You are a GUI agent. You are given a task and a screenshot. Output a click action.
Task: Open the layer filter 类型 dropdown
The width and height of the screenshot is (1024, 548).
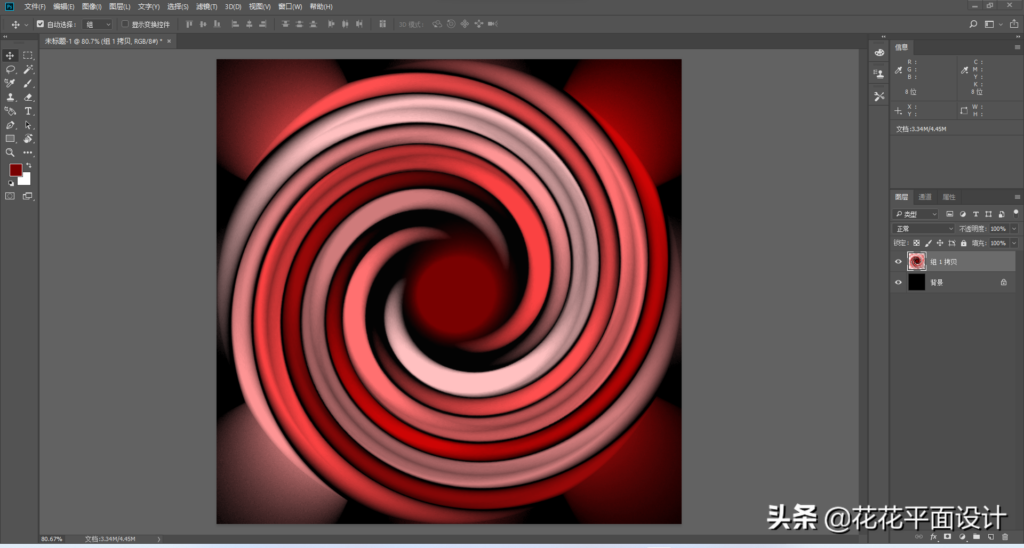click(916, 214)
